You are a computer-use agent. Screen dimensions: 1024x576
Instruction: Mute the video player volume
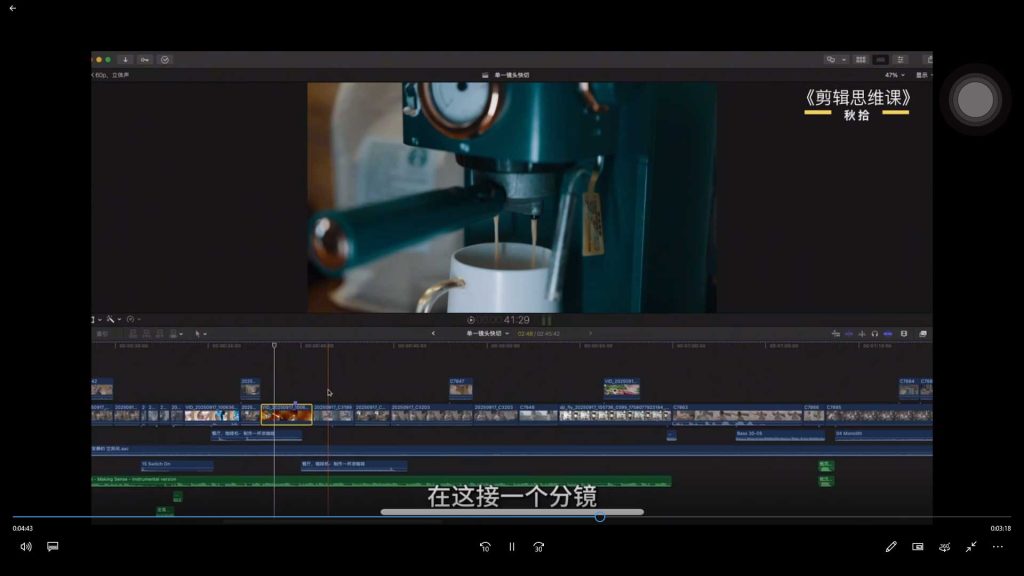[x=25, y=547]
